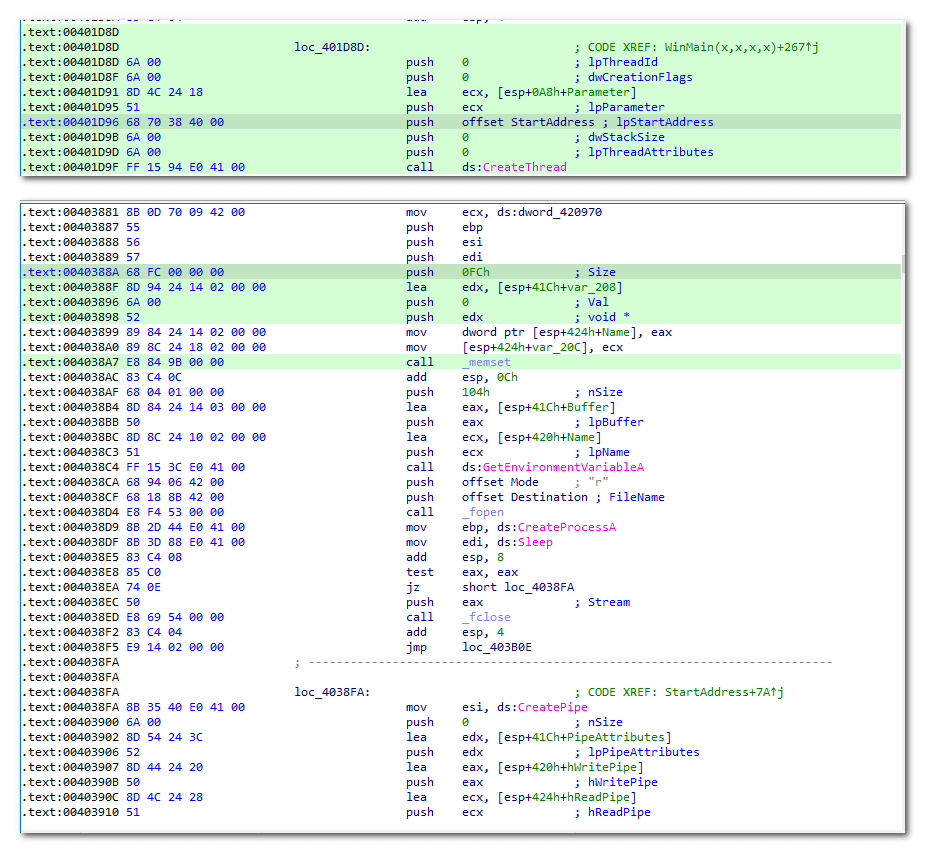Screen dimensions: 927x854
Task: Click the void * comment
Action: click(608, 317)
